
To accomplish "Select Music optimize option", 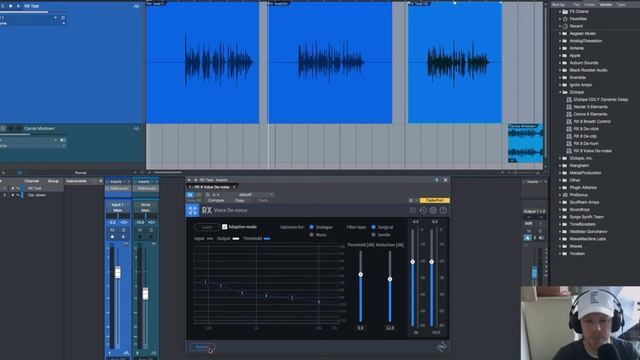I will (311, 235).
